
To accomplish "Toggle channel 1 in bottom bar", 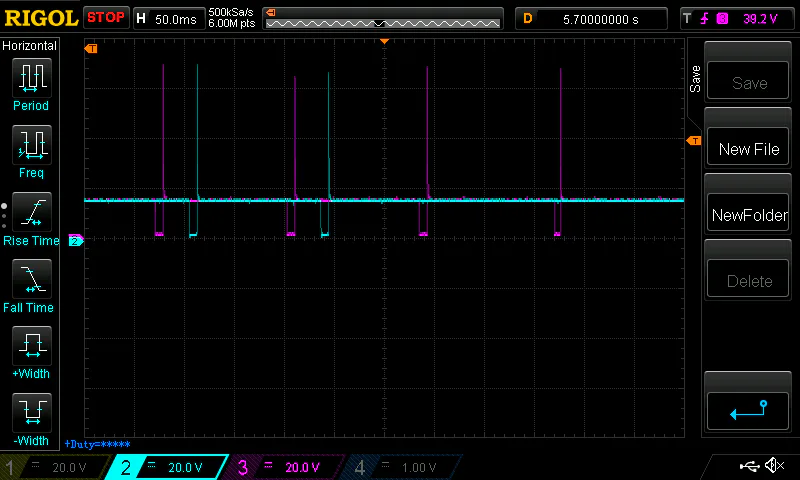I will [x=53, y=467].
